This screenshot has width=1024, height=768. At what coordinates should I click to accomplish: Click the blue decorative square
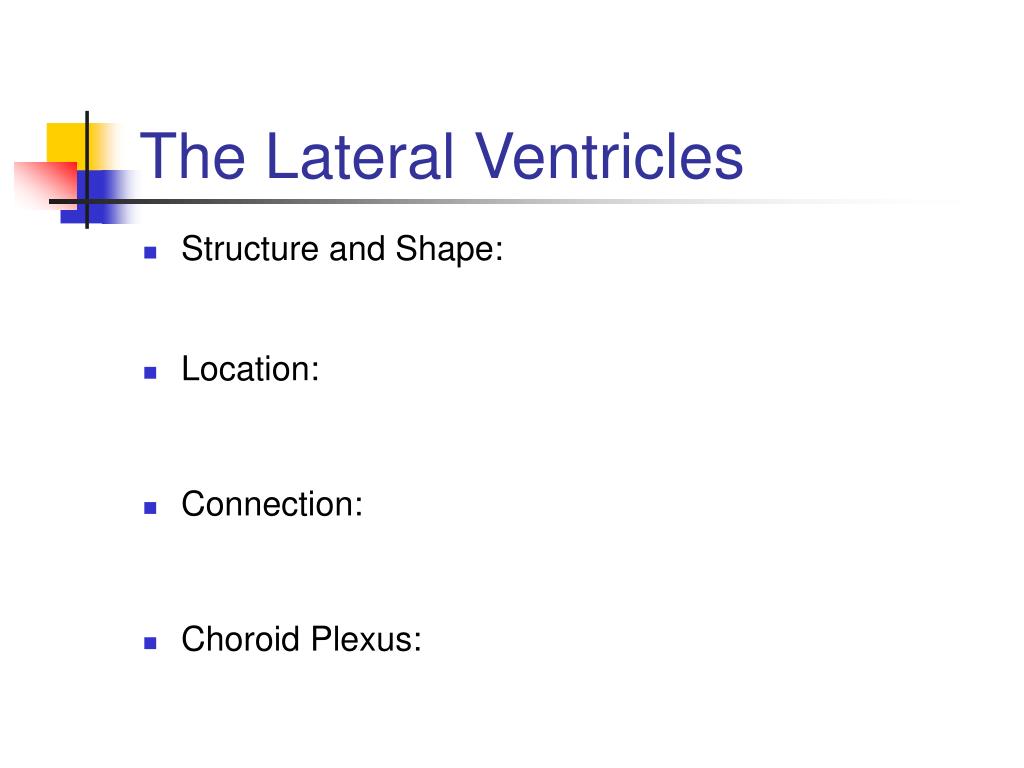tap(98, 197)
